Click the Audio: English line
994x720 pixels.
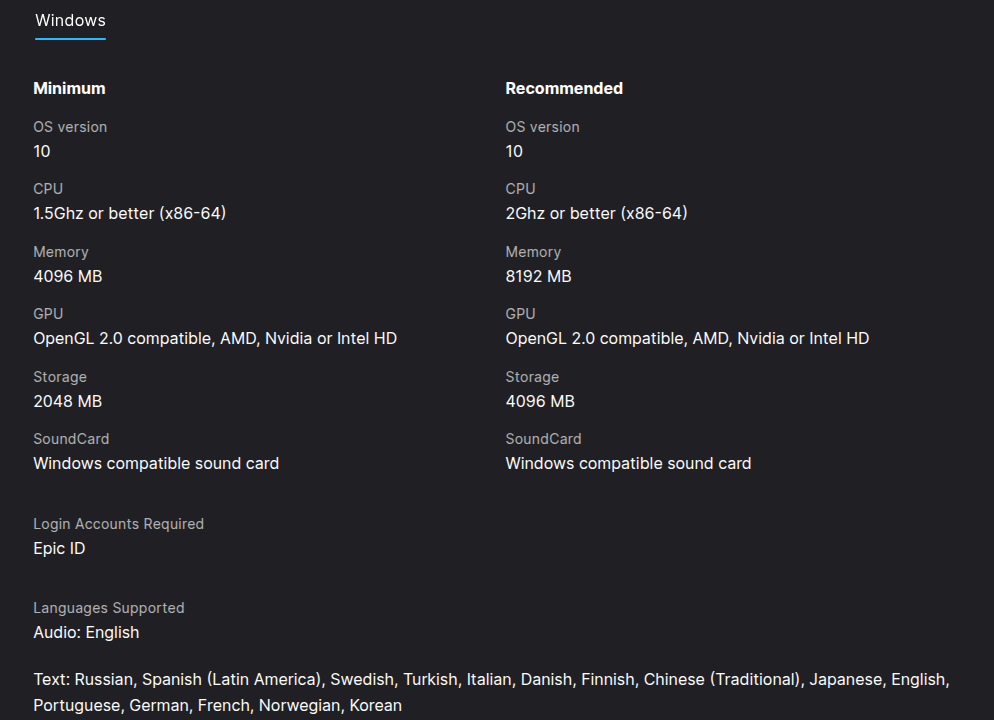click(x=86, y=632)
